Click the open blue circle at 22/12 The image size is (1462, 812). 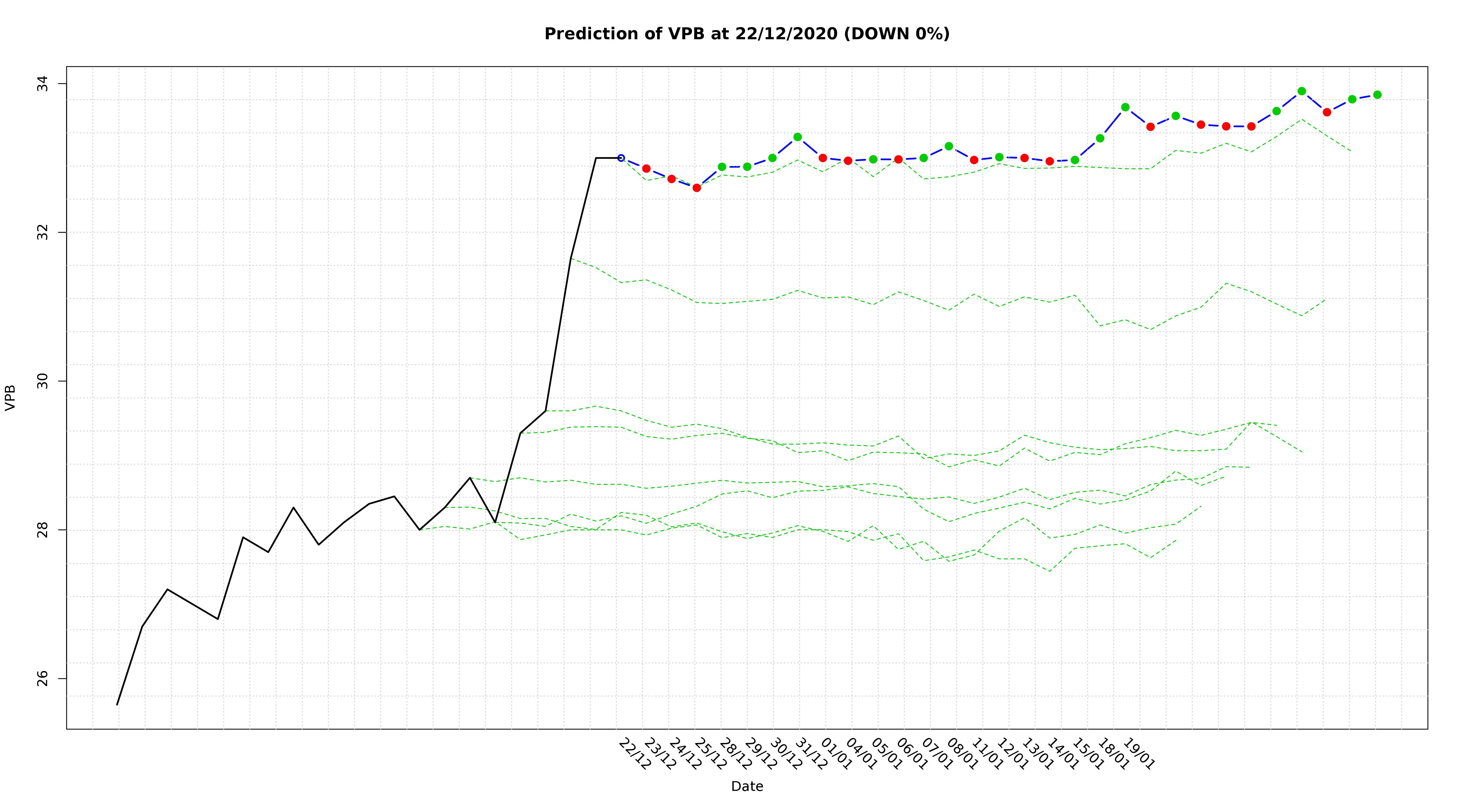click(621, 158)
